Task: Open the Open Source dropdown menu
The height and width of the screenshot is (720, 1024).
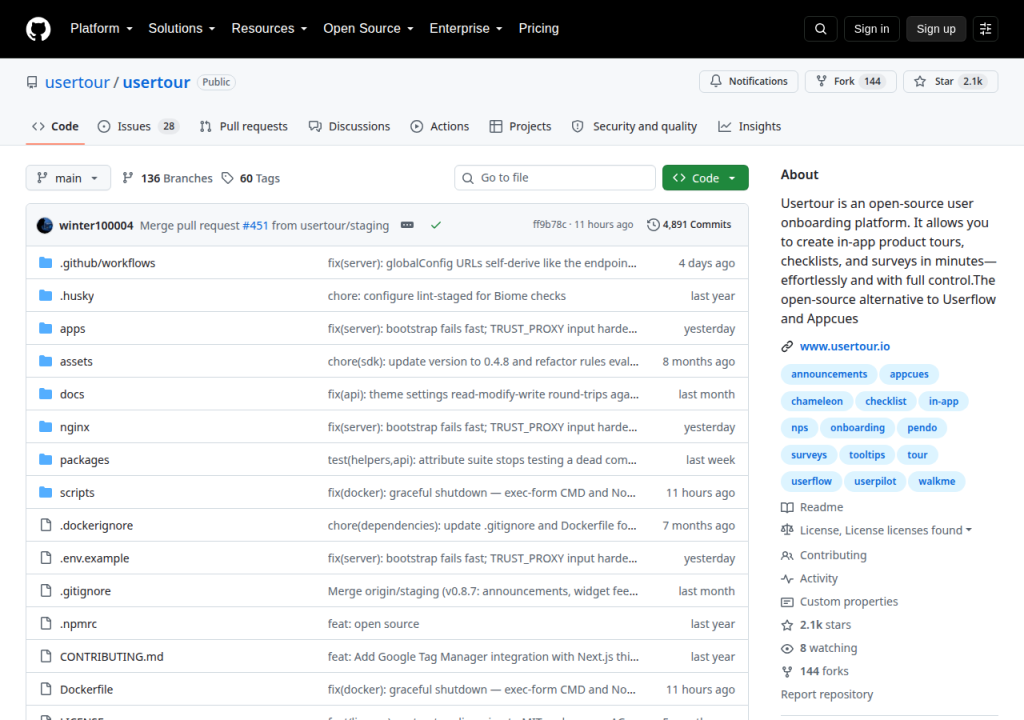Action: (x=368, y=29)
